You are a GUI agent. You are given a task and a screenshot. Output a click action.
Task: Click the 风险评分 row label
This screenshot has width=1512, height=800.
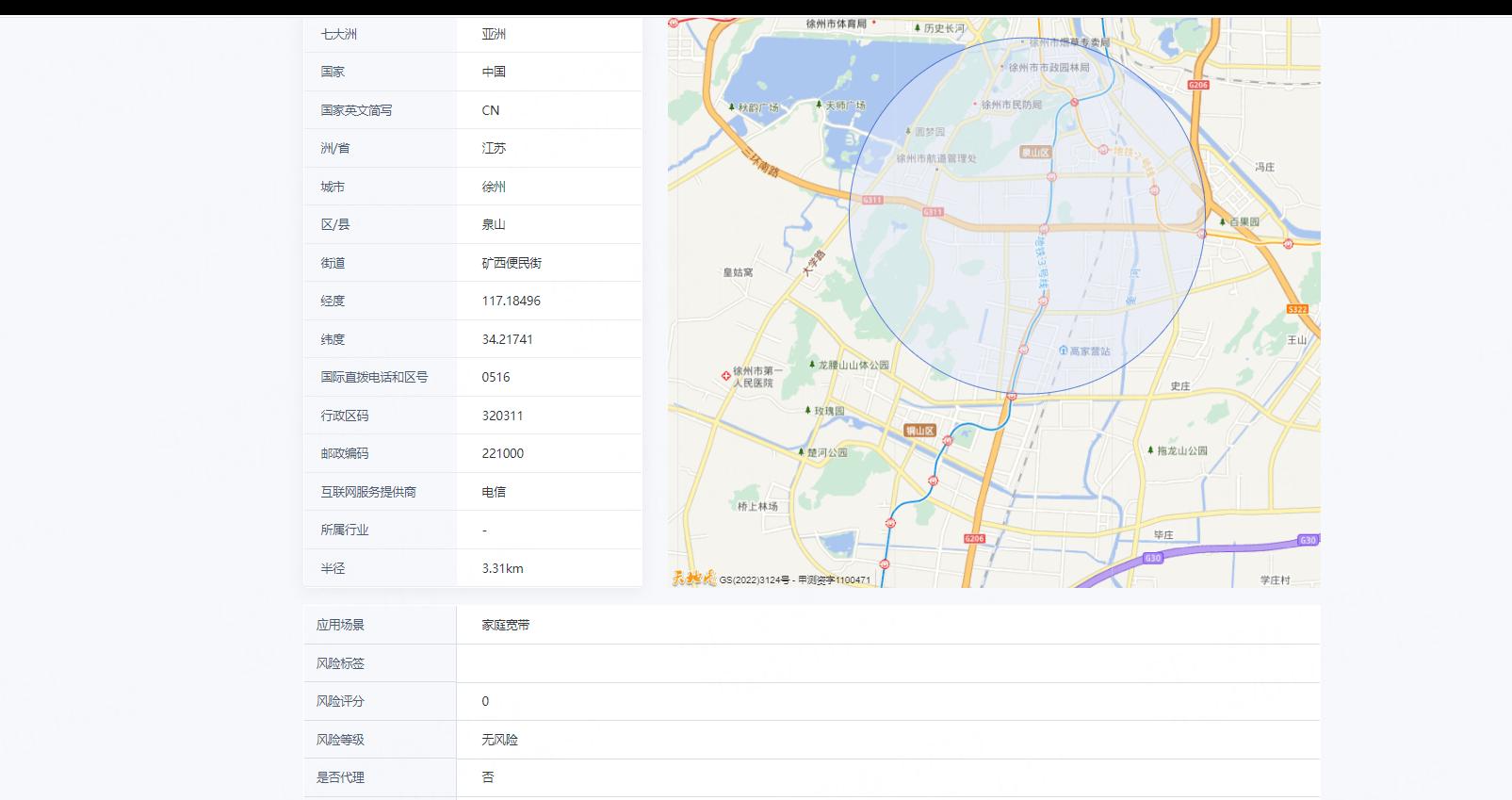pyautogui.click(x=340, y=701)
